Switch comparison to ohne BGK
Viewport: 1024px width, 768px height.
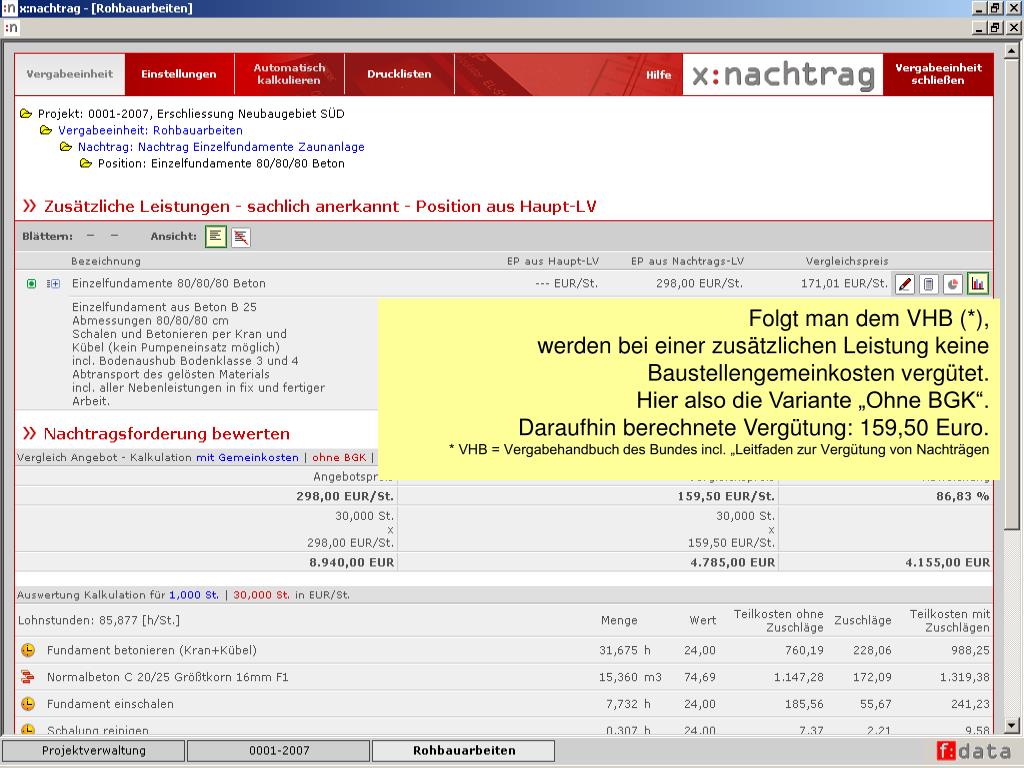pyautogui.click(x=339, y=458)
